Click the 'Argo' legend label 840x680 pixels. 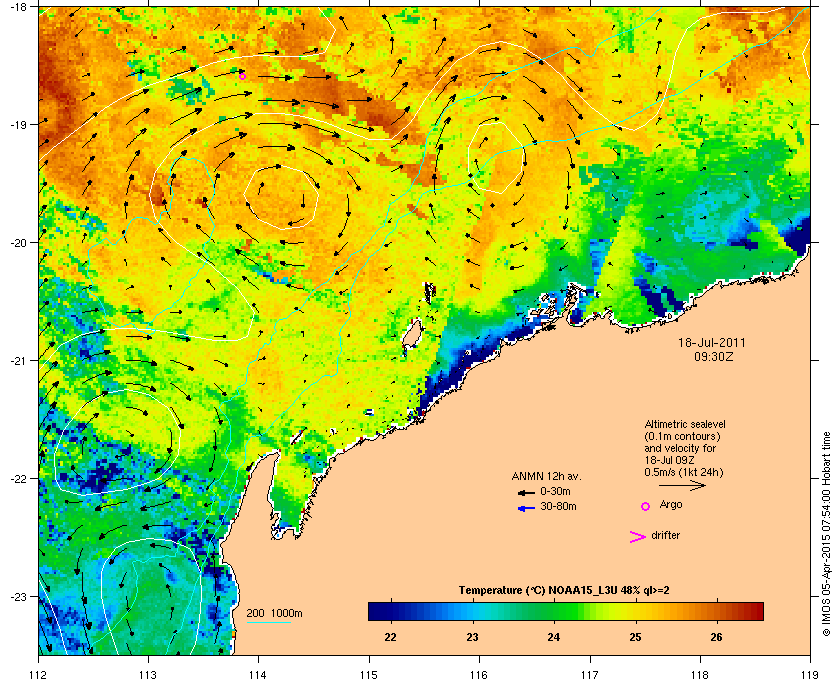[671, 505]
